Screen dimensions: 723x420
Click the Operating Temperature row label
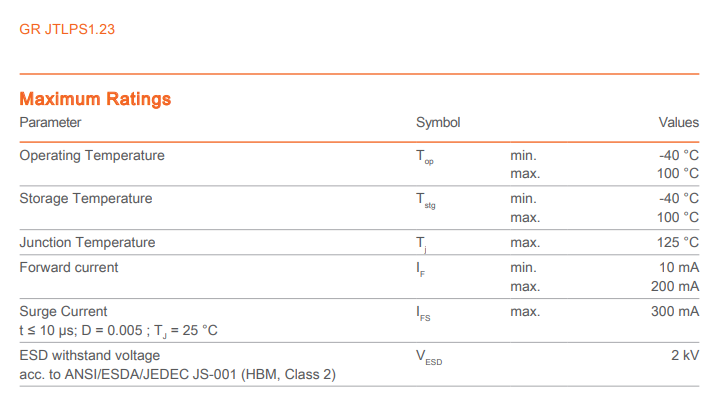92,156
